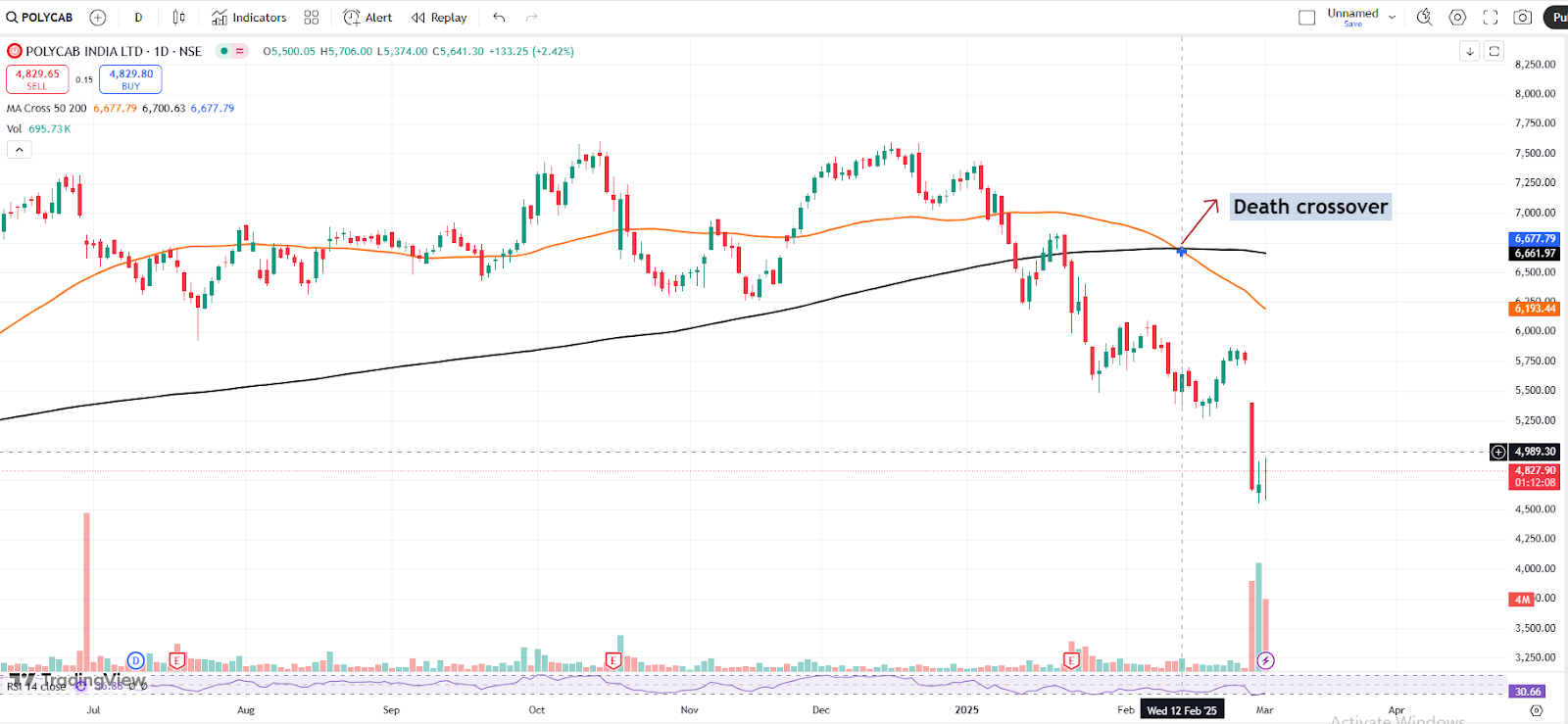This screenshot has height=724, width=1568.
Task: Click the Unnamed layout Save link
Action: 1352,24
